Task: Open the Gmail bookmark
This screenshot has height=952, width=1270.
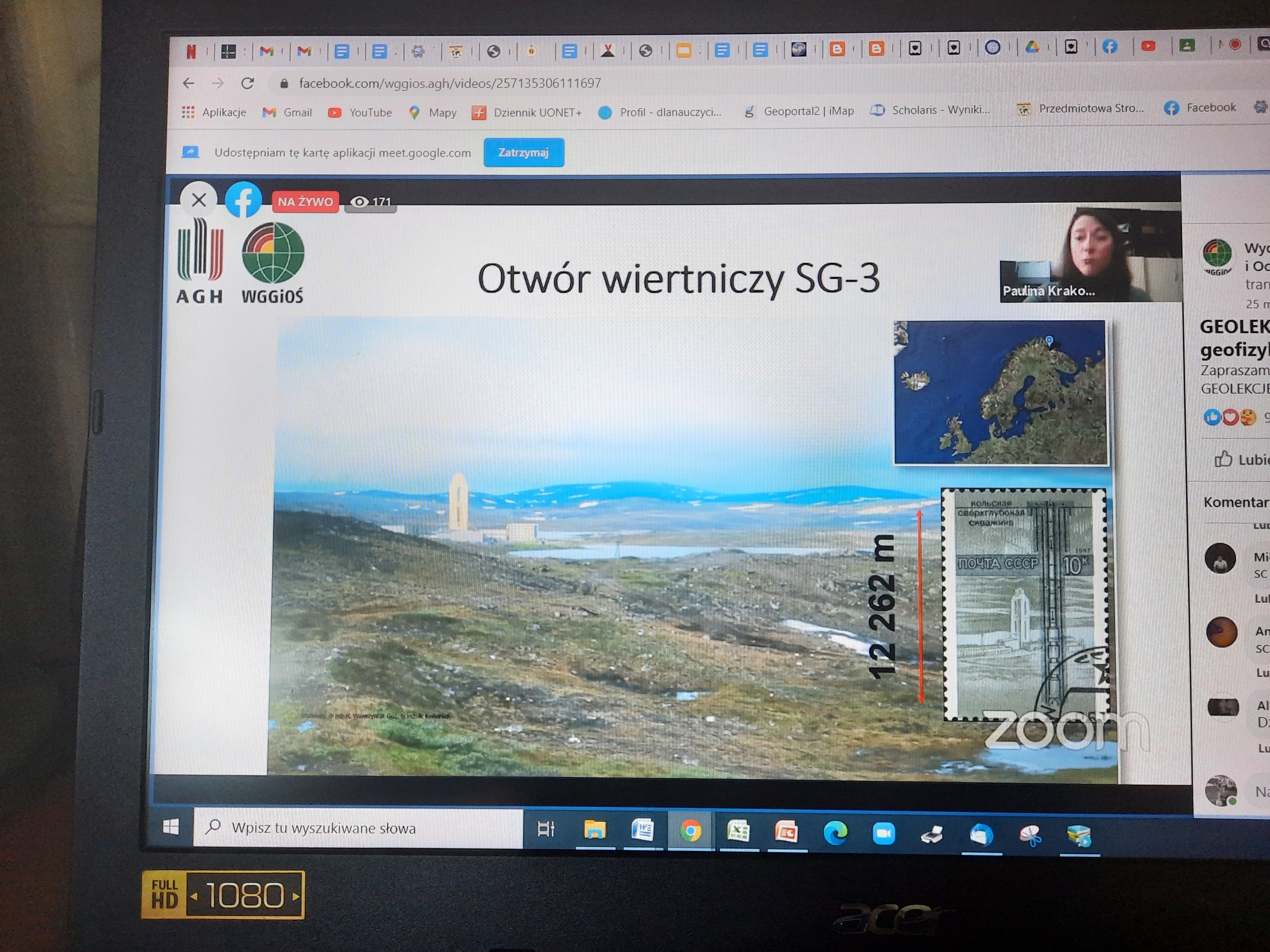Action: tap(287, 112)
